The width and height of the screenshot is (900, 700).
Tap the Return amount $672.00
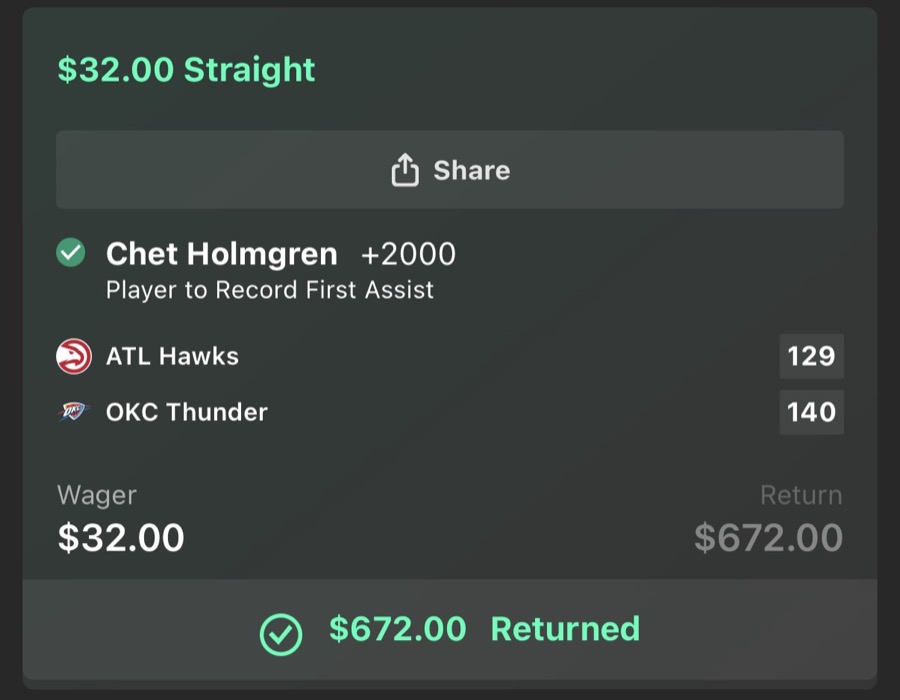click(766, 537)
